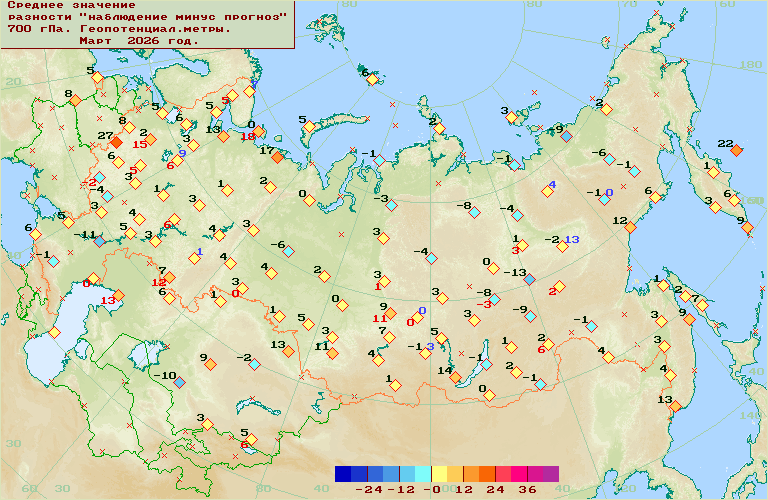Choose the rightmost purple legend swatch
Viewport: 768px width, 500px height.
coord(551,474)
